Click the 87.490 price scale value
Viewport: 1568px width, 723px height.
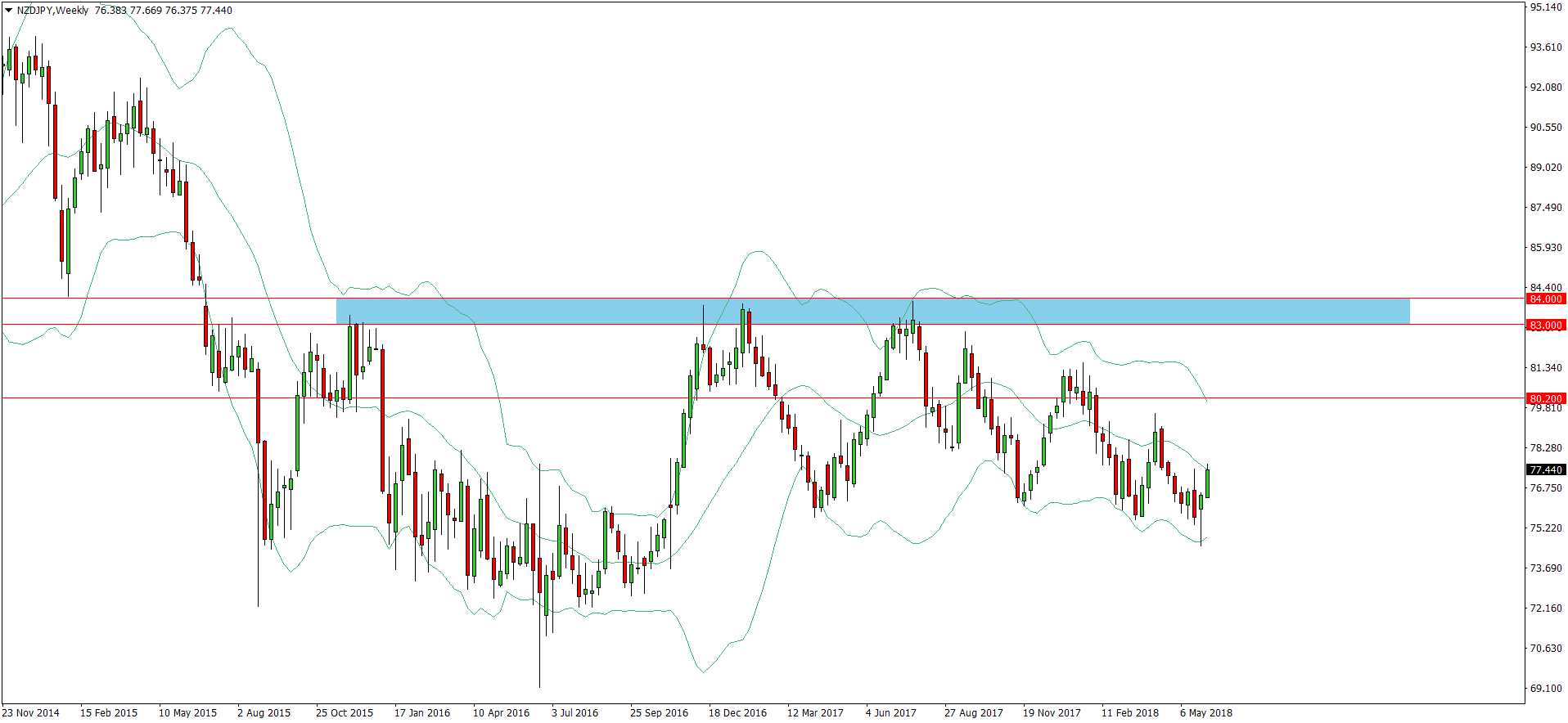pos(1546,208)
